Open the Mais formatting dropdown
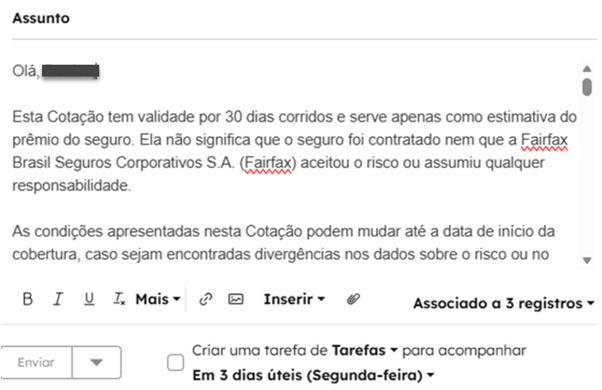The height and width of the screenshot is (390, 602). [x=158, y=299]
